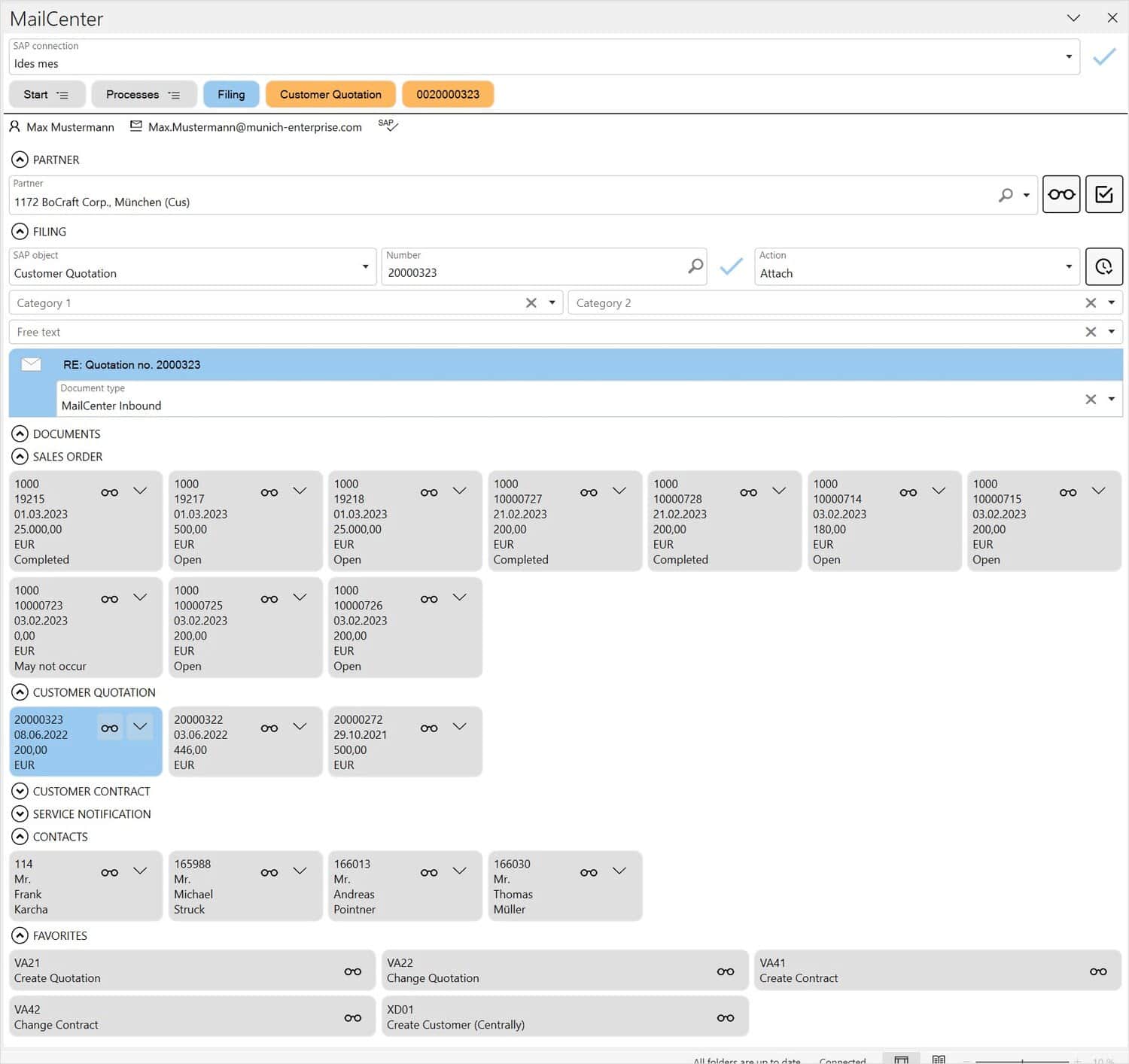
Task: View sales order 19215 with glasses icon
Action: pyautogui.click(x=110, y=492)
